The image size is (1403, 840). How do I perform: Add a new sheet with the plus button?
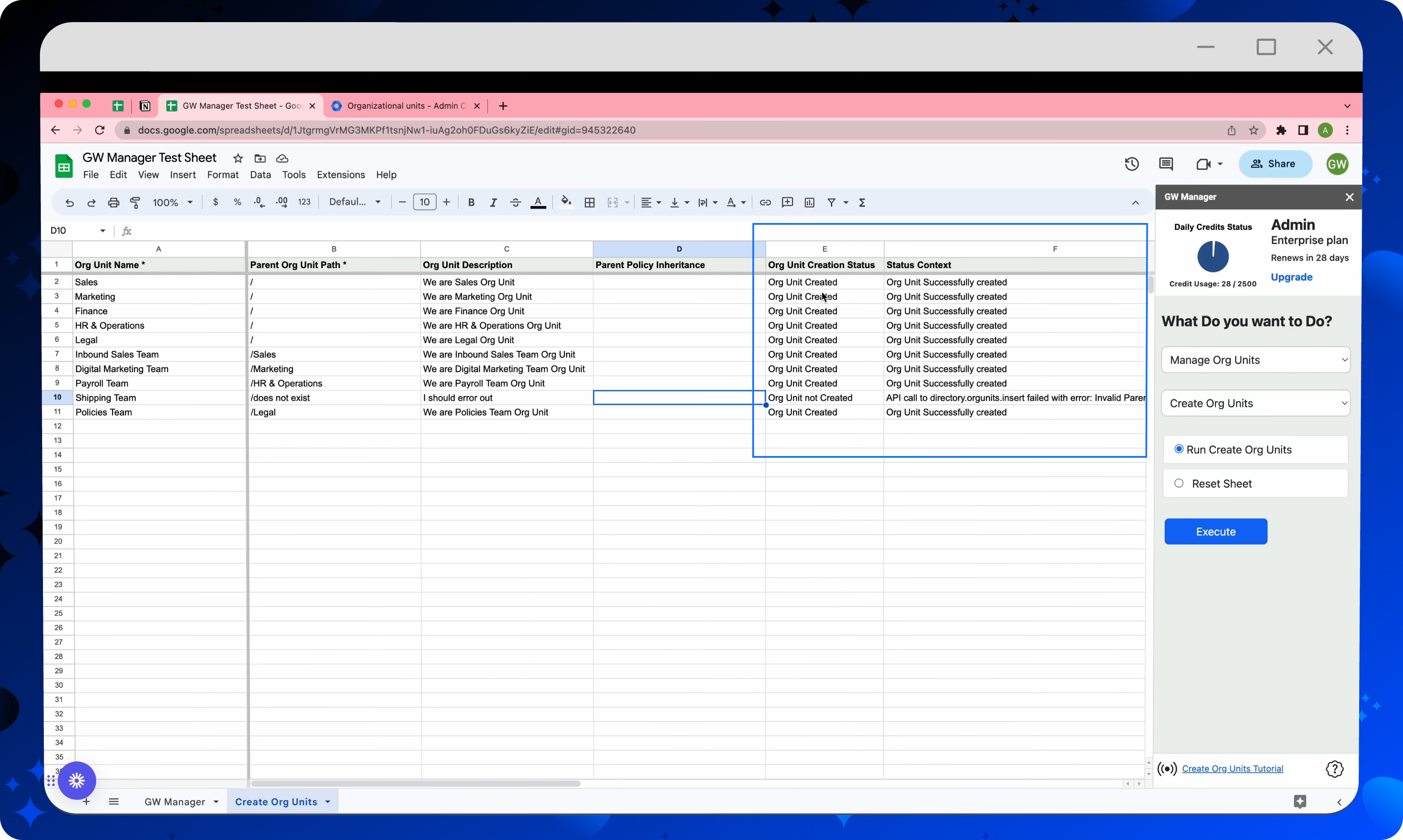click(x=86, y=801)
